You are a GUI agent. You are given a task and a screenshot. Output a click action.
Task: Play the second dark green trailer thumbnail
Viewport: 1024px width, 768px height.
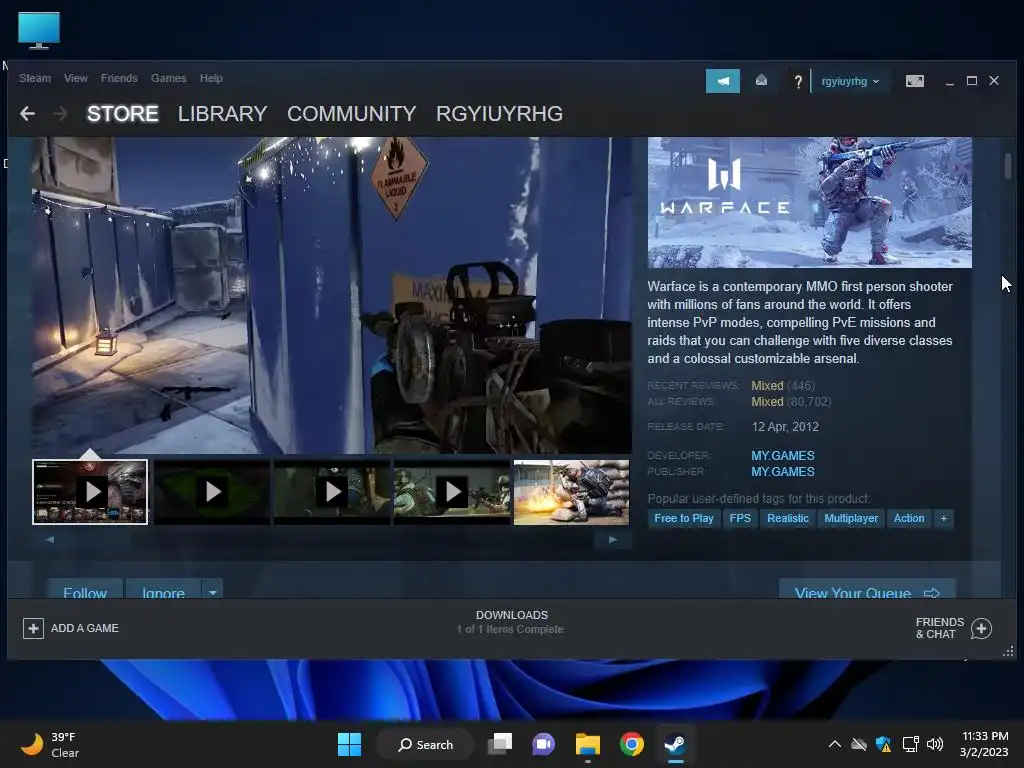pyautogui.click(x=212, y=492)
